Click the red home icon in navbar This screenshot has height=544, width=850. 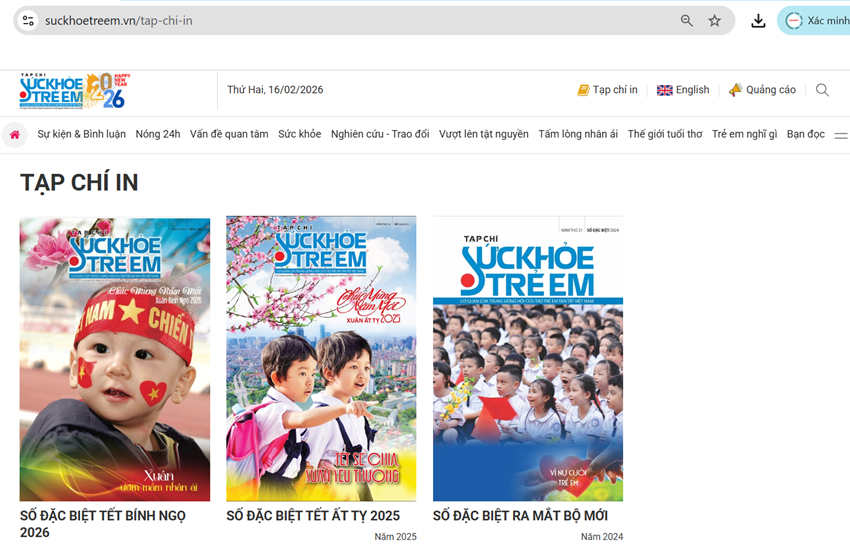tap(14, 134)
